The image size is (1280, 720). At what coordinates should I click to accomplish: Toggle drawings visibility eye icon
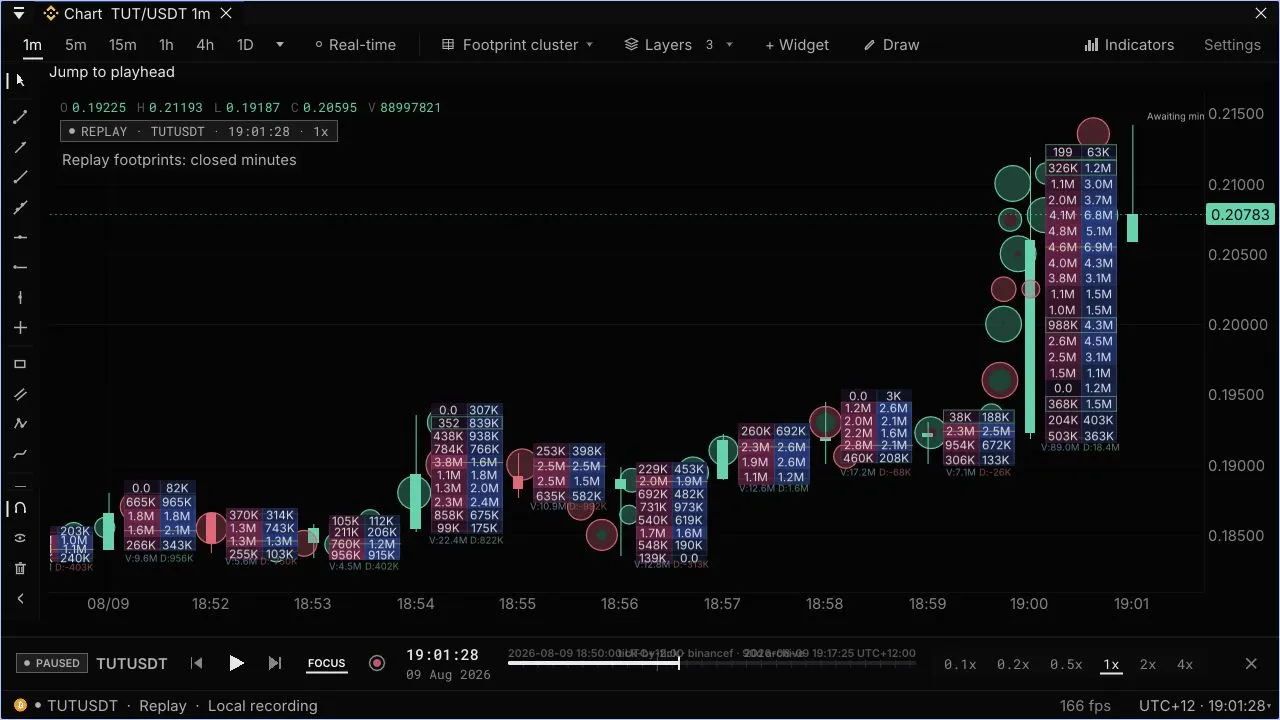[x=20, y=538]
